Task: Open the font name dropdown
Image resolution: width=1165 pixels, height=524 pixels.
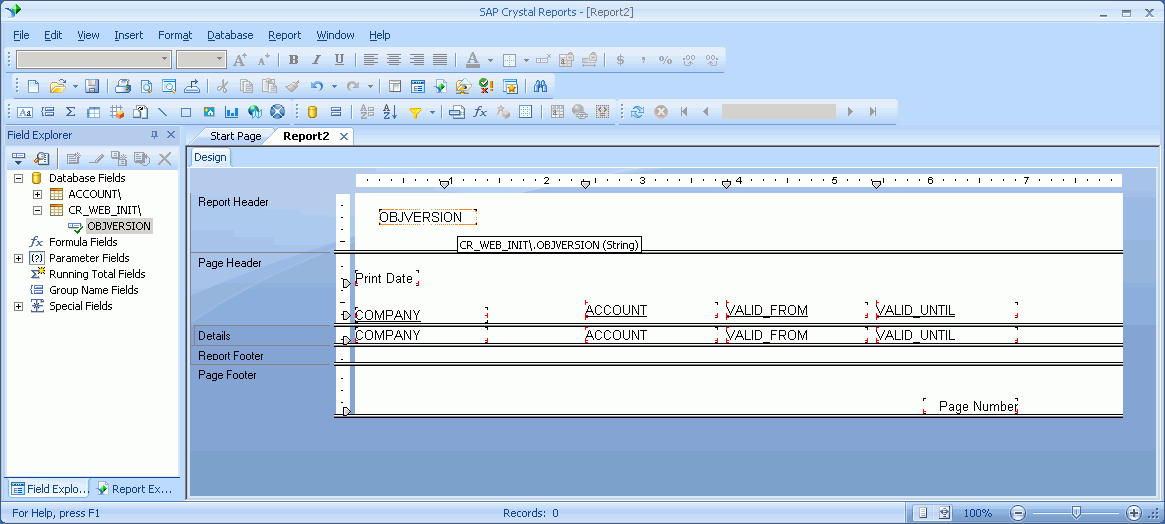Action: pos(164,60)
